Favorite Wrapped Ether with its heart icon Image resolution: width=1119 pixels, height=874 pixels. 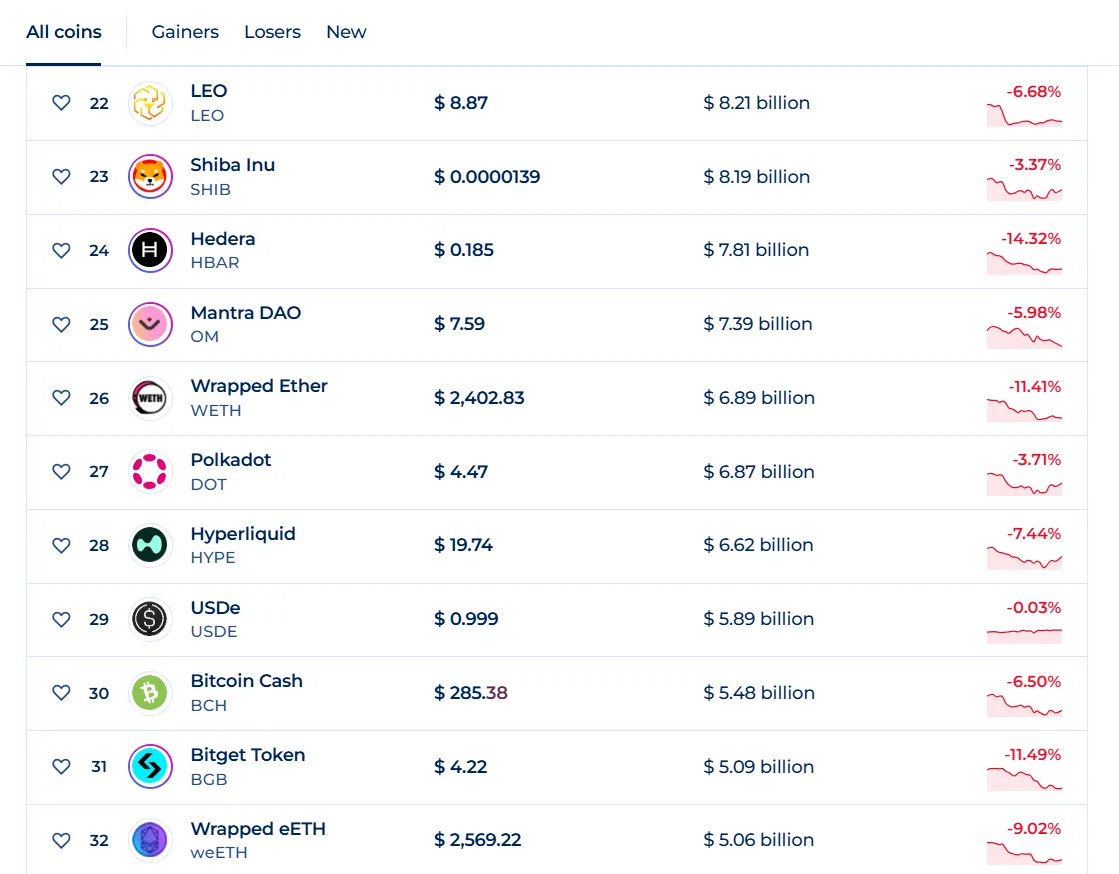click(x=61, y=397)
